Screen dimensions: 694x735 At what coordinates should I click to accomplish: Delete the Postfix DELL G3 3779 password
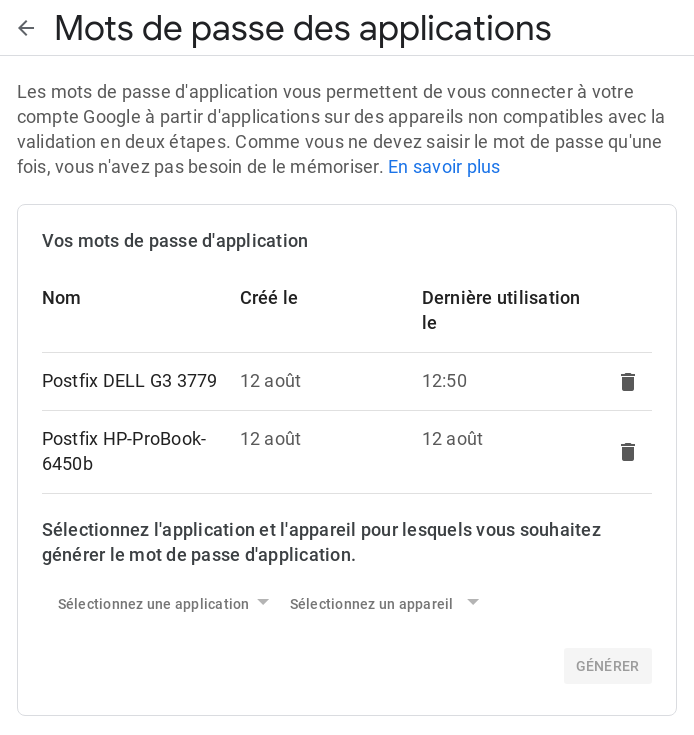pyautogui.click(x=628, y=382)
